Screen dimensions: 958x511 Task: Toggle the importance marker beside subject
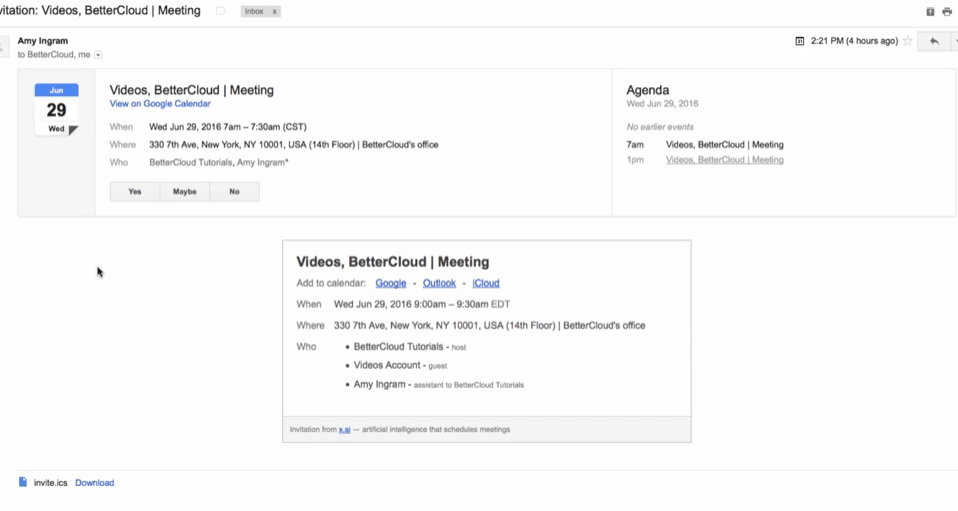[x=221, y=11]
